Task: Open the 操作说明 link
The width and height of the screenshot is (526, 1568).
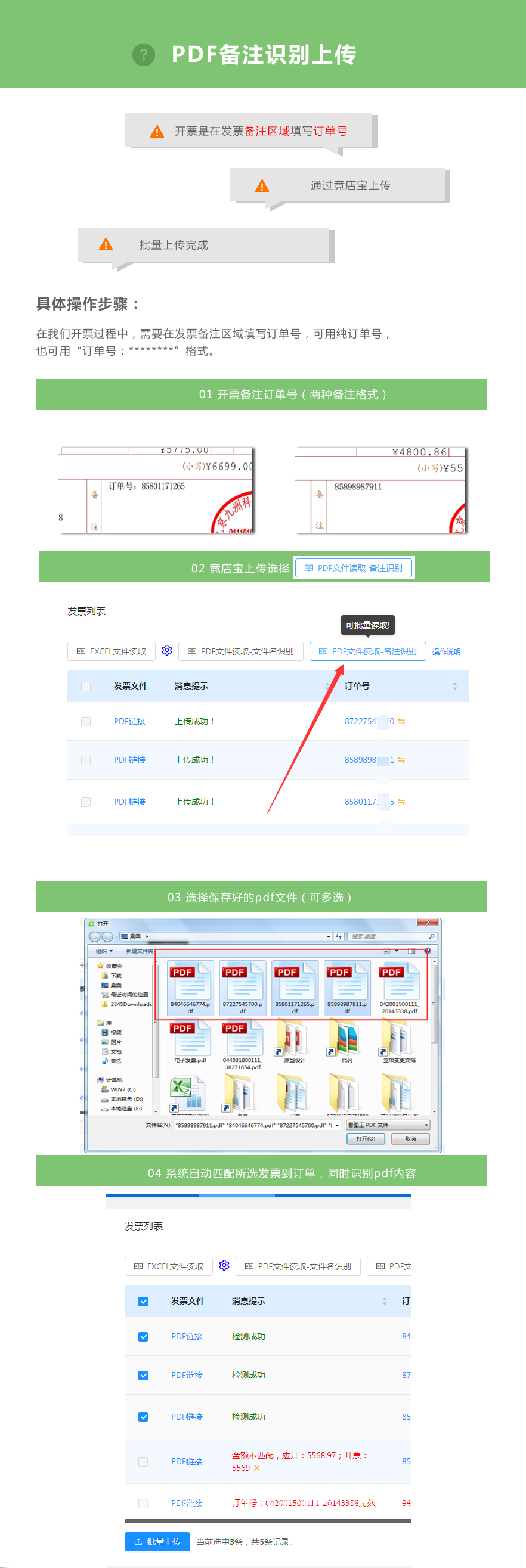Action: 446,651
